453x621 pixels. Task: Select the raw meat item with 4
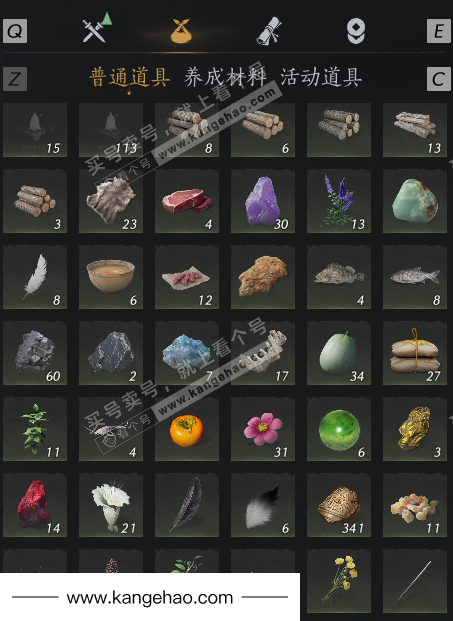187,201
